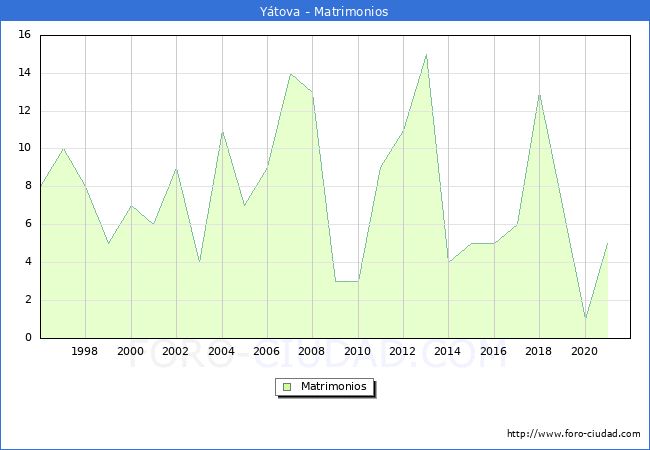The image size is (650, 450).
Task: Open the http://www.foro-ciudad.com link
Action: [x=574, y=433]
